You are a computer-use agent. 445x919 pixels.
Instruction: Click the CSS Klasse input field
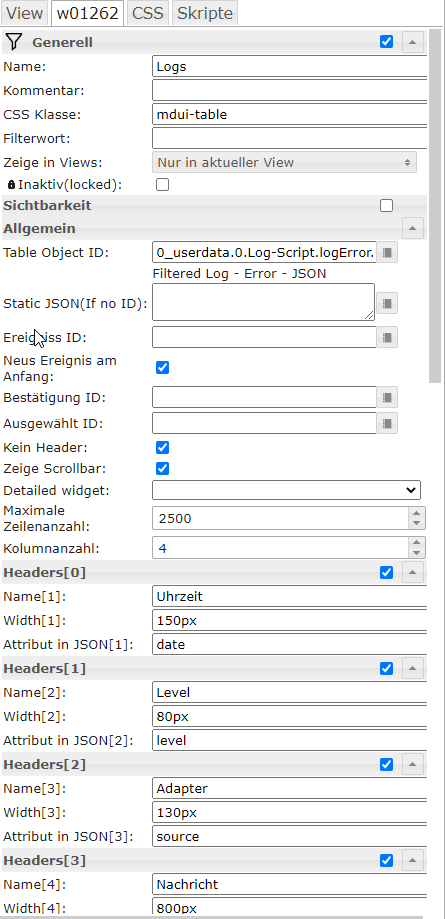289,114
